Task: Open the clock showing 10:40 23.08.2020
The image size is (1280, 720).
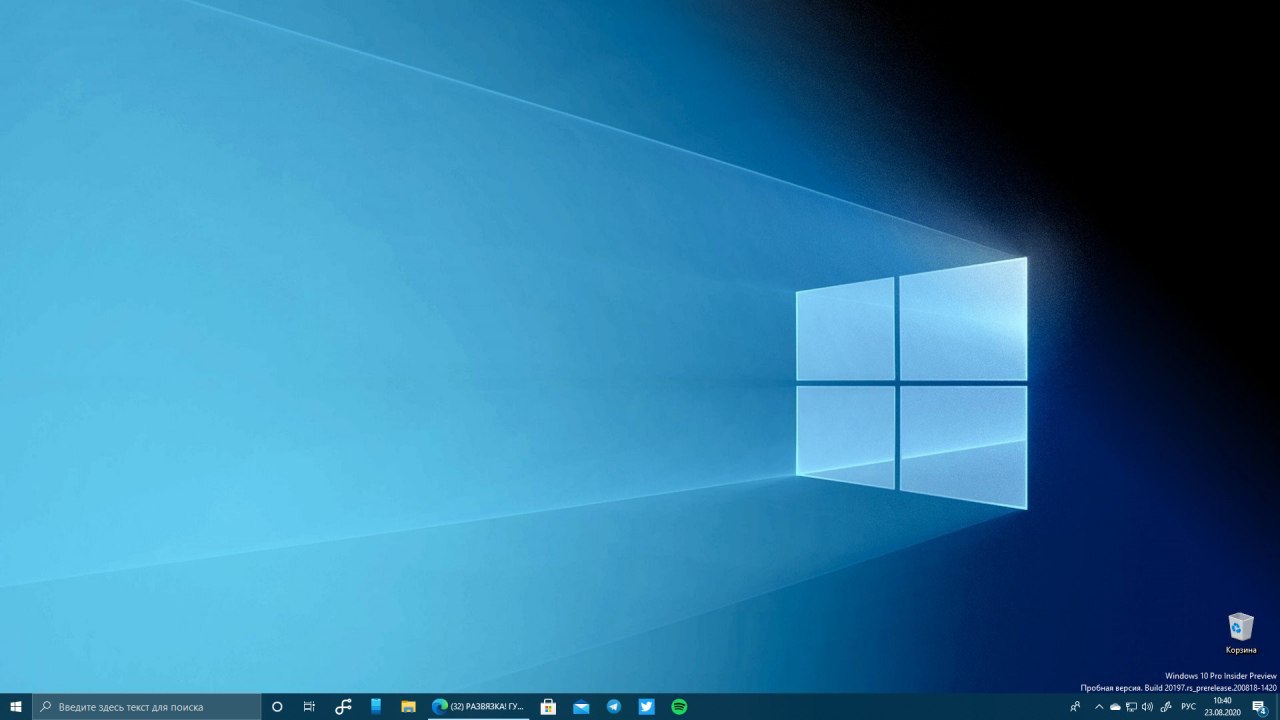Action: 1222,707
